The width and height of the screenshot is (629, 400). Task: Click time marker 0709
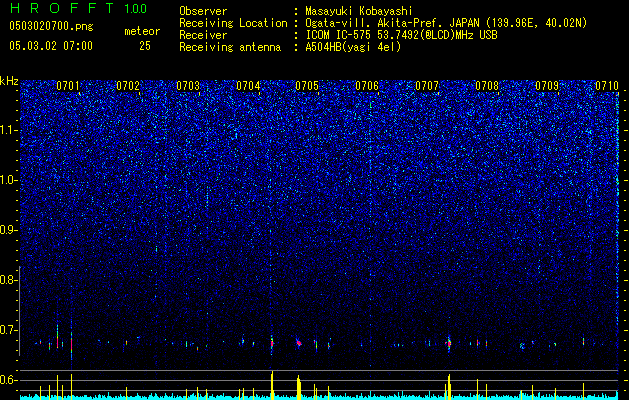pyautogui.click(x=547, y=86)
